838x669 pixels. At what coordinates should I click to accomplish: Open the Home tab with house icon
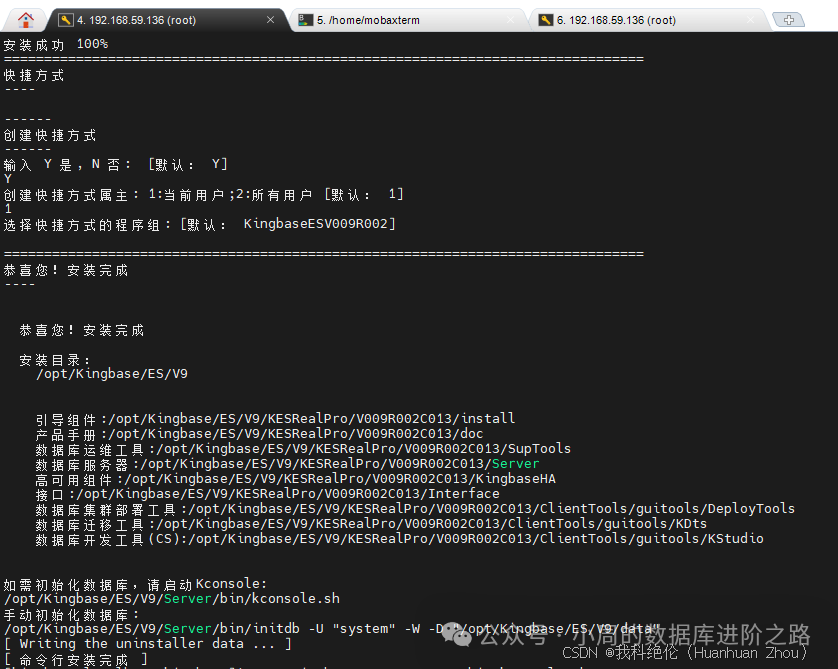[26, 19]
